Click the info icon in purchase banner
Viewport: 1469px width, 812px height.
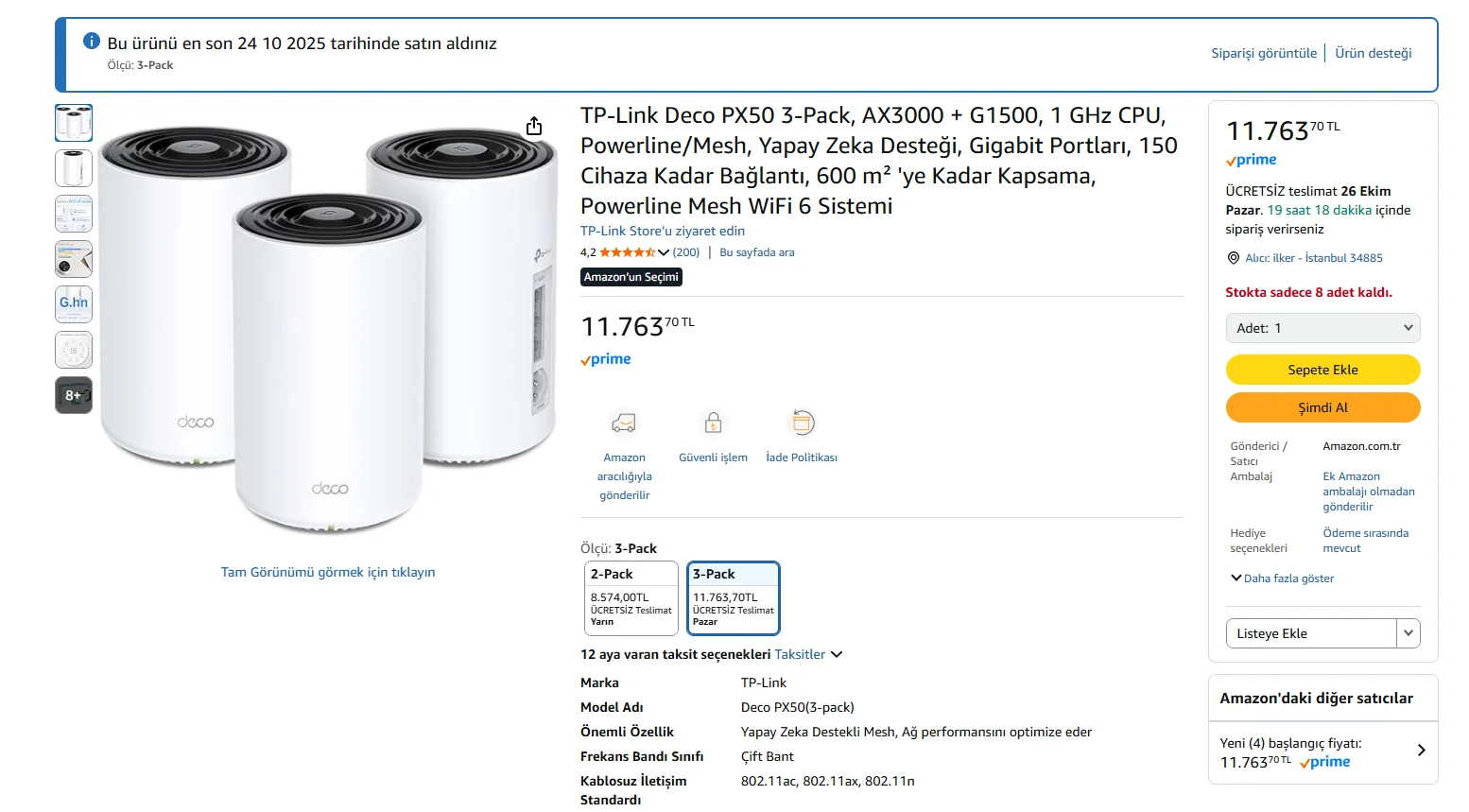(92, 42)
